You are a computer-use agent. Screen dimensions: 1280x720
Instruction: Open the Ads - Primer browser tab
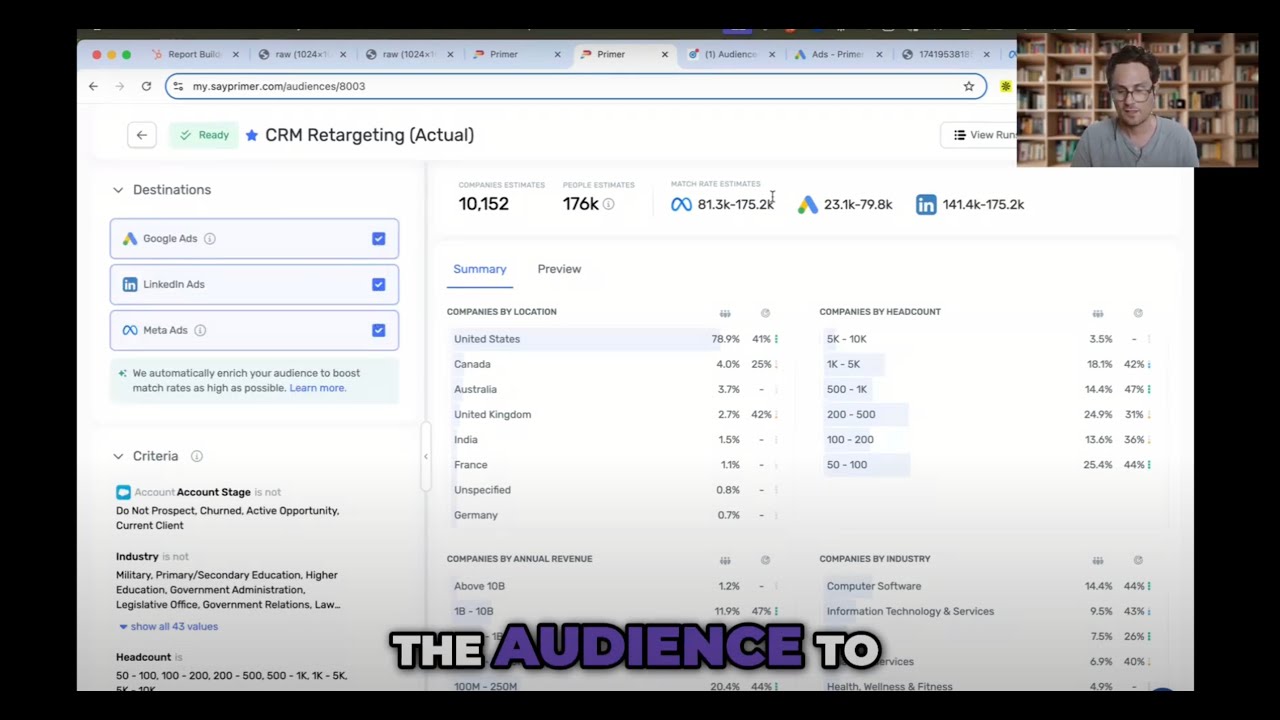pos(837,54)
